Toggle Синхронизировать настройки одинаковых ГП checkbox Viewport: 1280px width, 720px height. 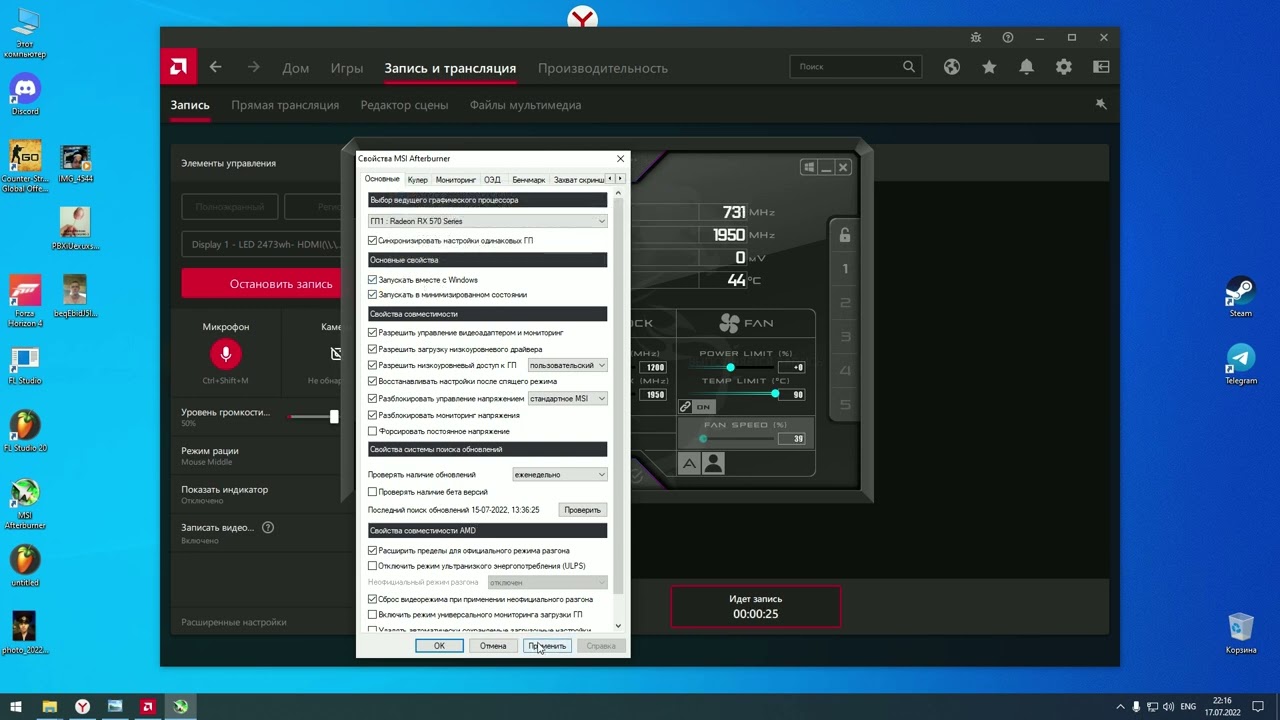[x=373, y=241]
